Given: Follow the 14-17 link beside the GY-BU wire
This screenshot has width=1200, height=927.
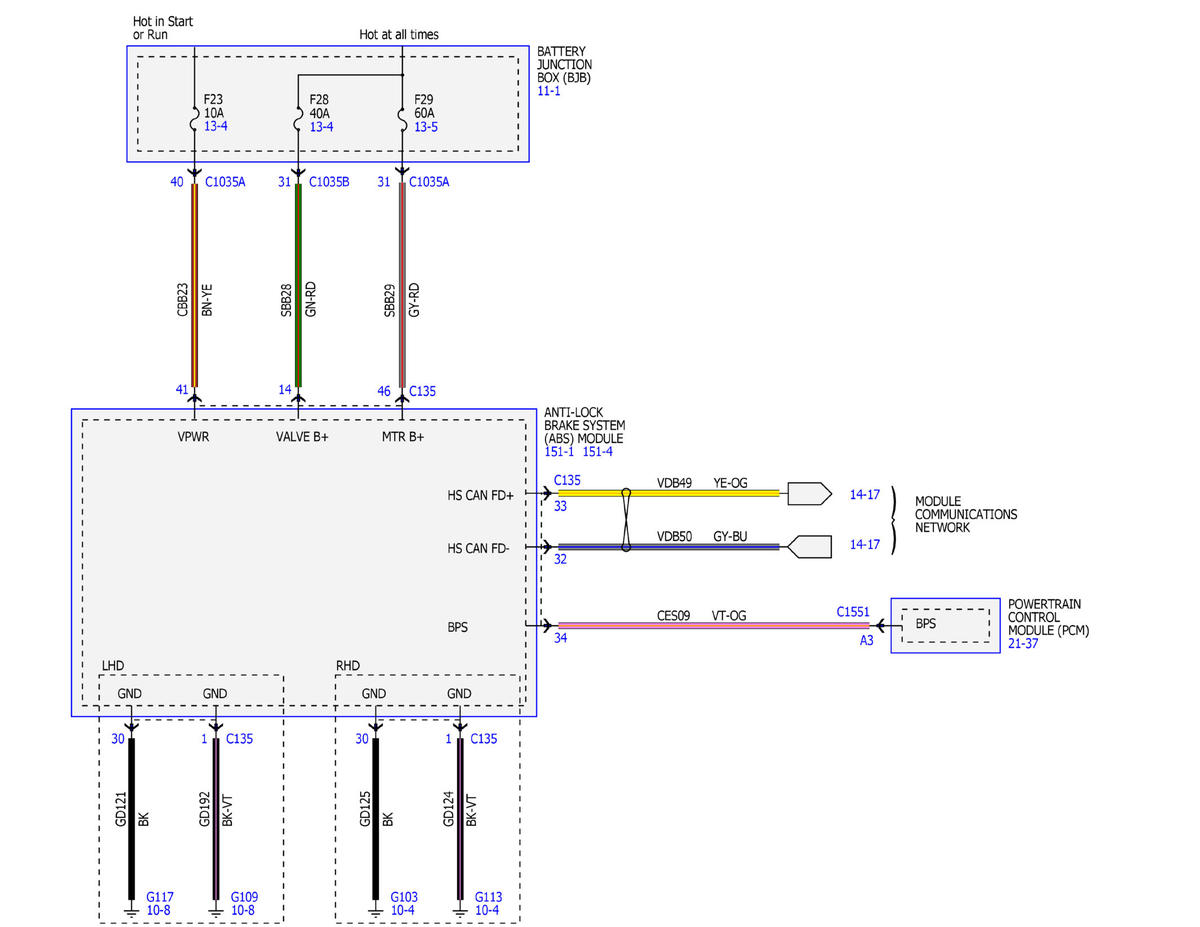Looking at the screenshot, I should (x=865, y=545).
